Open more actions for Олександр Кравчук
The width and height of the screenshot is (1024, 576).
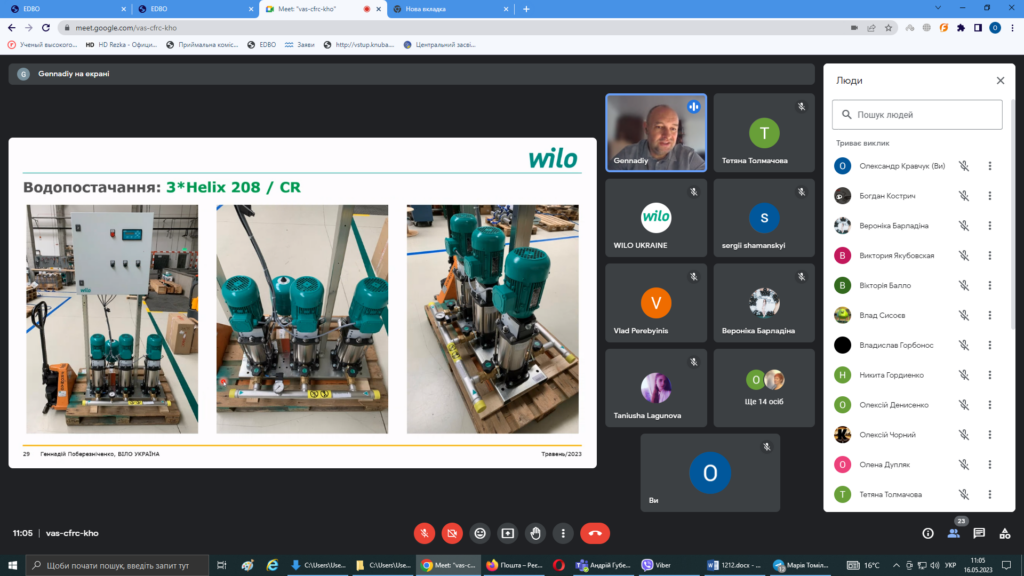point(990,166)
